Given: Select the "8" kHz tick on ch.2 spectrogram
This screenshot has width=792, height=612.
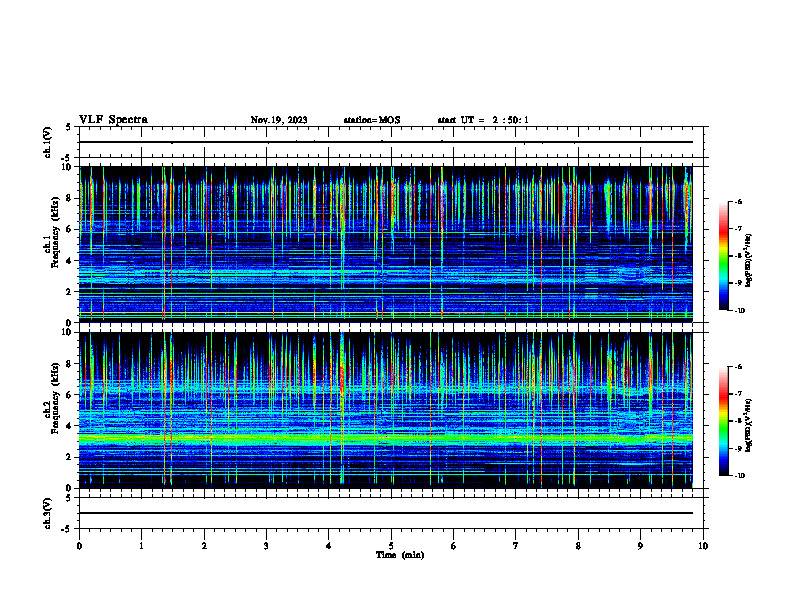Looking at the screenshot, I should click(x=70, y=364).
